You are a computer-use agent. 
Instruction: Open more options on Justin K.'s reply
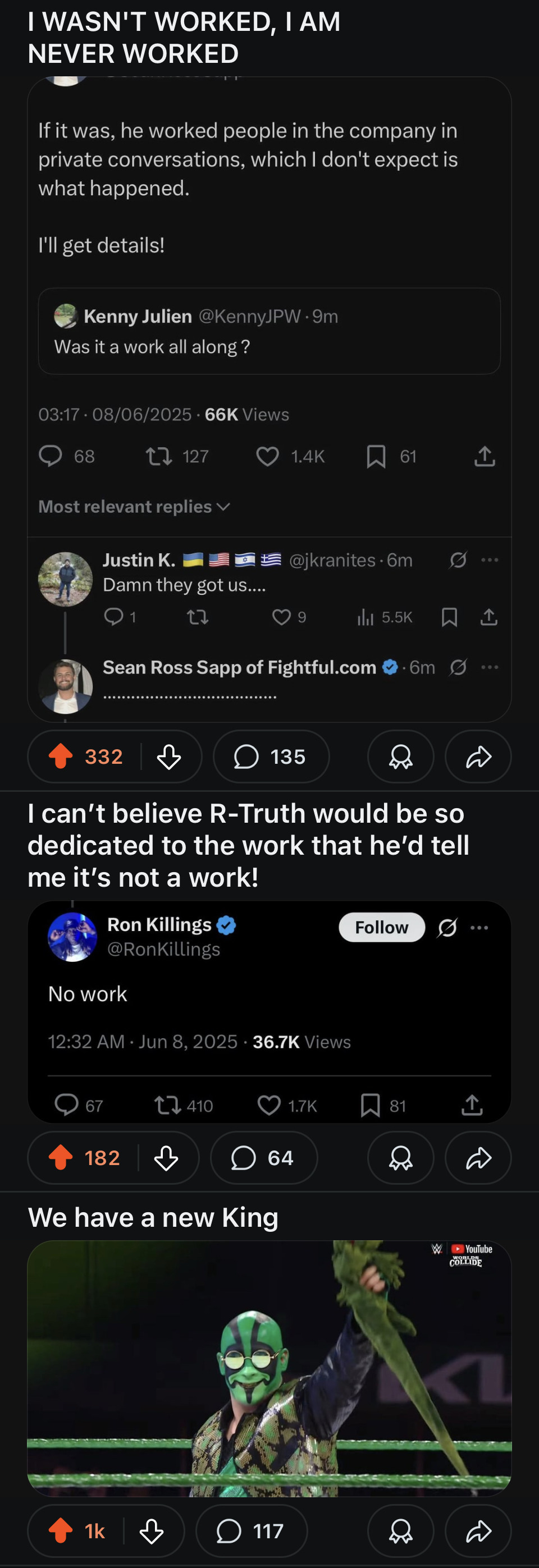(x=490, y=560)
